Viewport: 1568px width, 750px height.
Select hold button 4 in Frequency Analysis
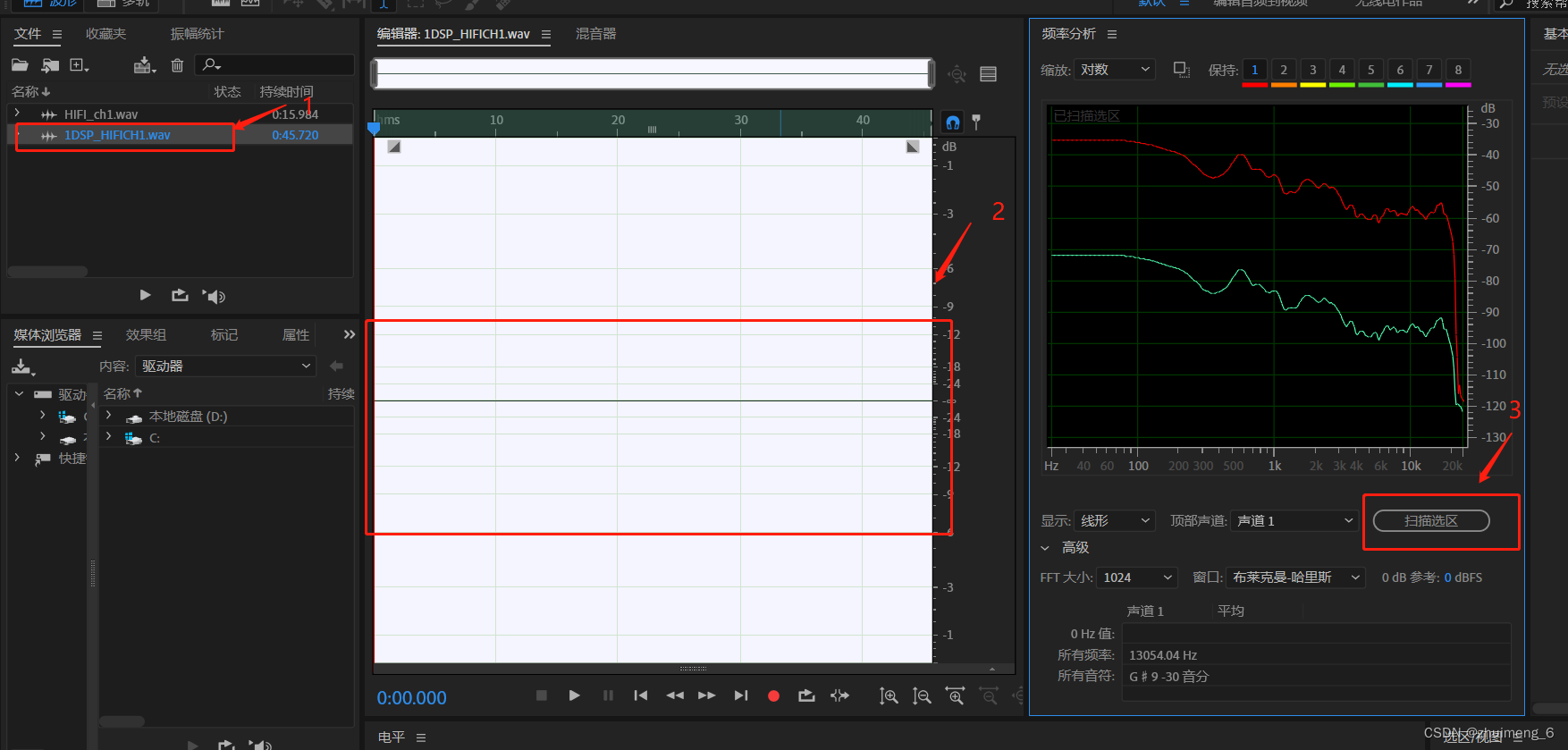(x=1342, y=70)
